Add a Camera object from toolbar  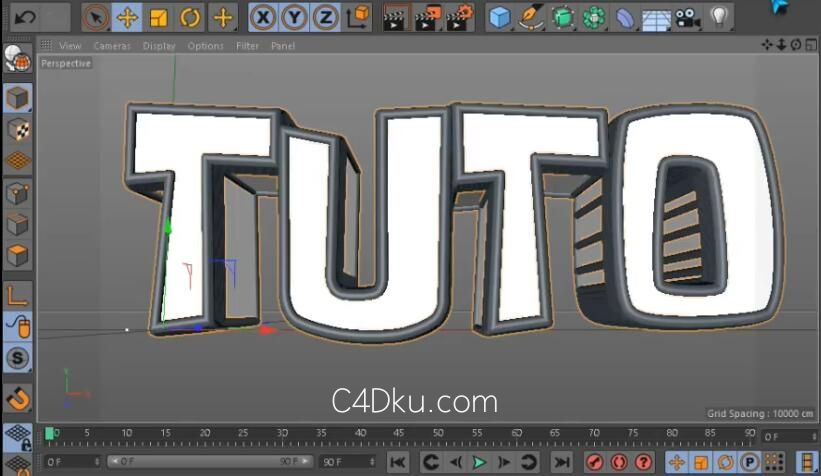point(686,17)
